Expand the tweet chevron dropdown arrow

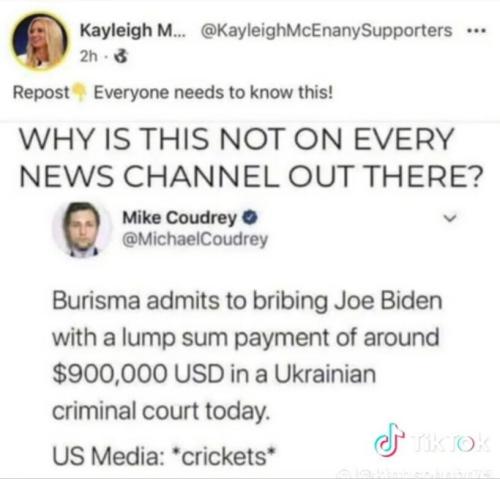pos(450,218)
